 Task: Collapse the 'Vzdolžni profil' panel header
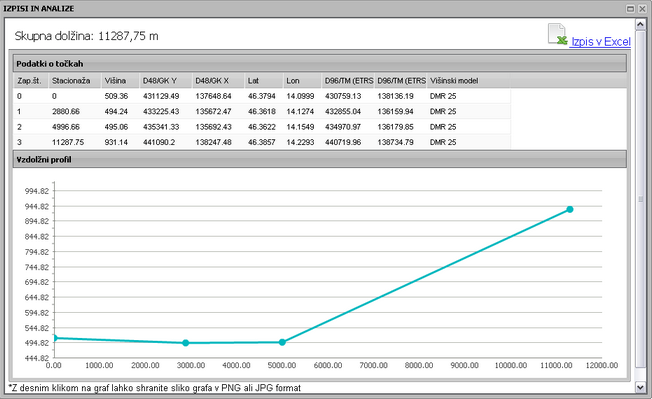coord(320,159)
